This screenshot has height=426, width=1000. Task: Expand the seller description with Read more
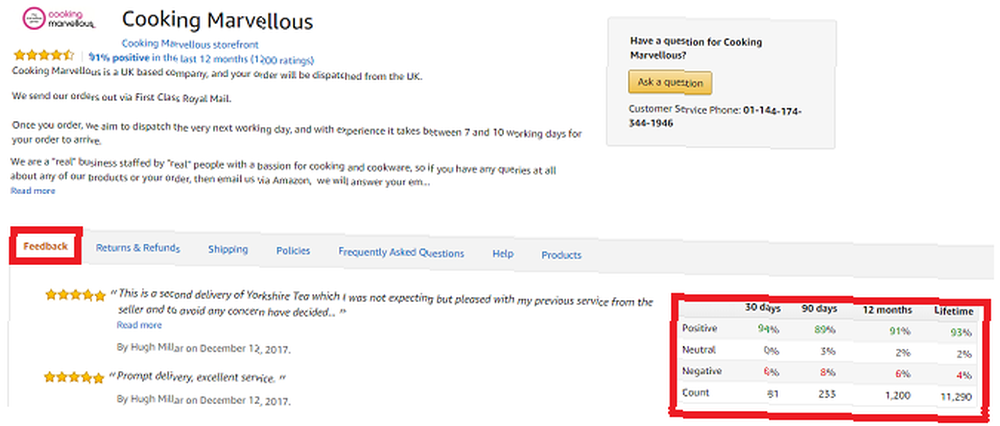point(33,191)
